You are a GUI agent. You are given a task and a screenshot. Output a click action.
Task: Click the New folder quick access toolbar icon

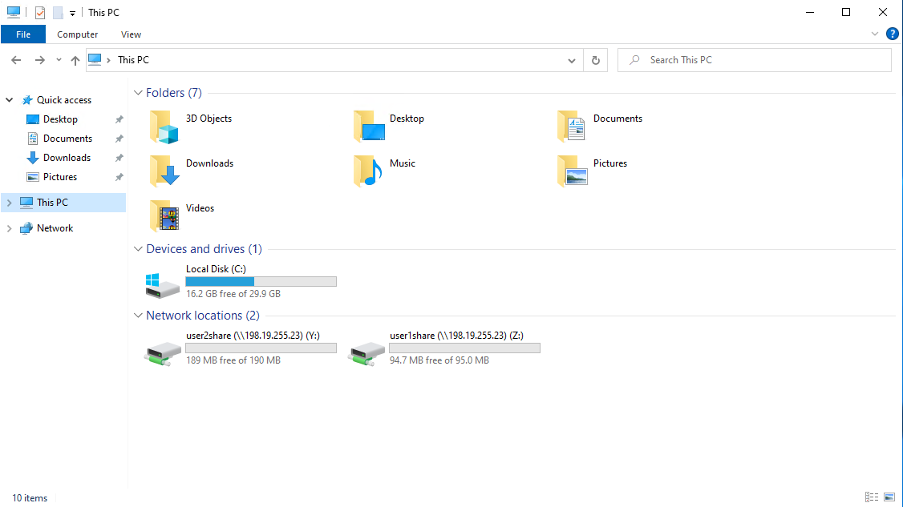pos(58,12)
